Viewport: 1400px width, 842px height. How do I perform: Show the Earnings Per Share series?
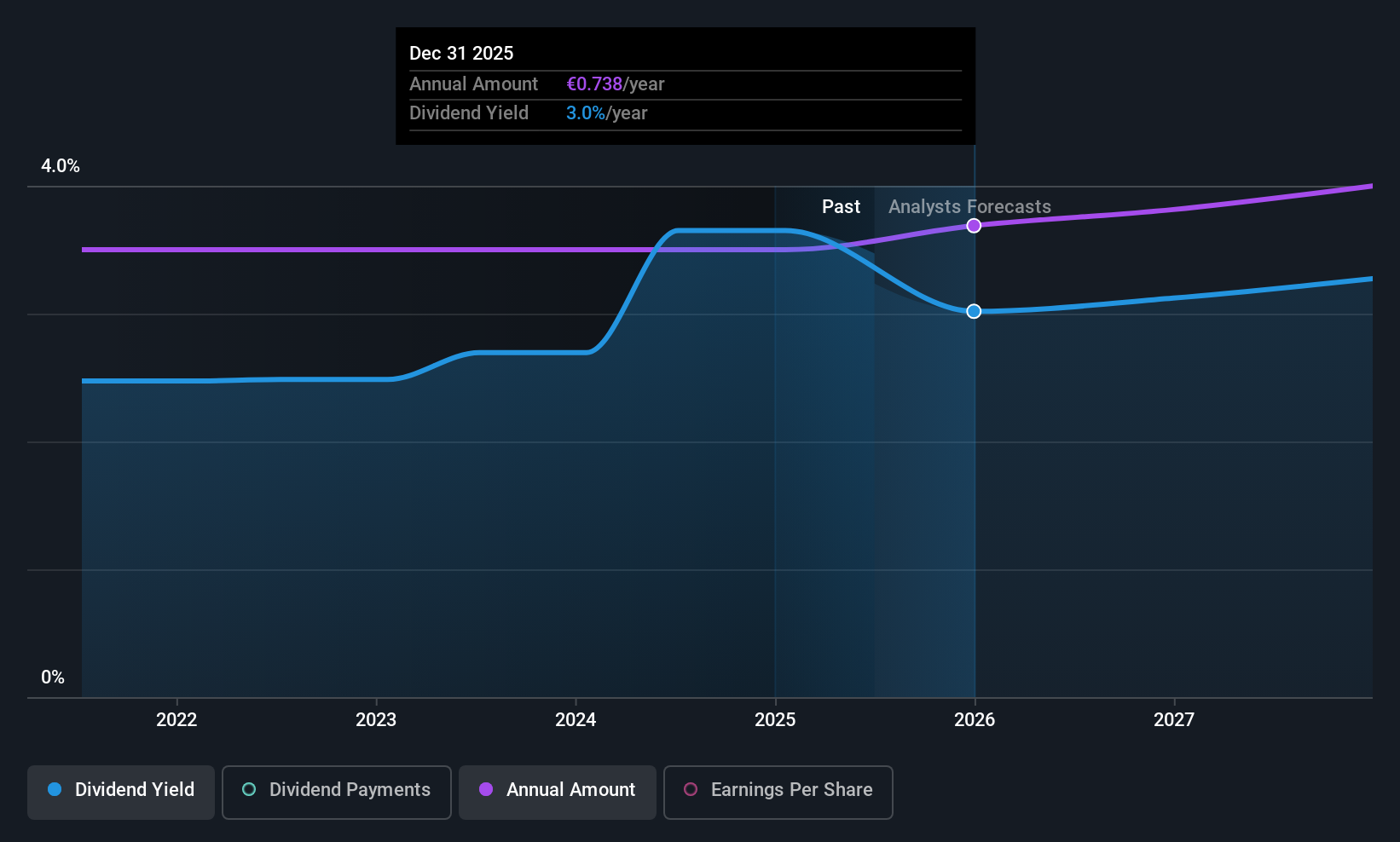(x=778, y=793)
